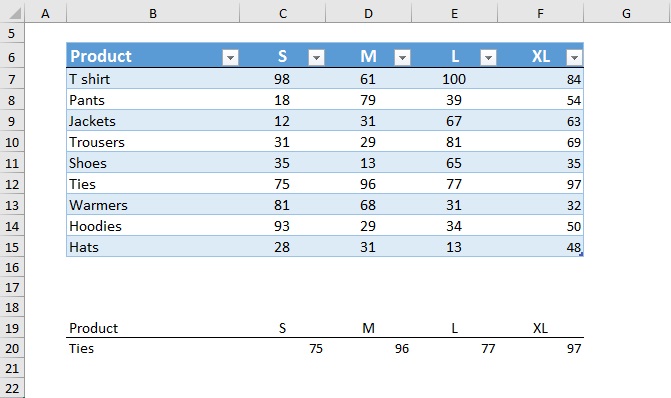This screenshot has height=398, width=671.
Task: Select row 20 header
Action: click(x=12, y=348)
